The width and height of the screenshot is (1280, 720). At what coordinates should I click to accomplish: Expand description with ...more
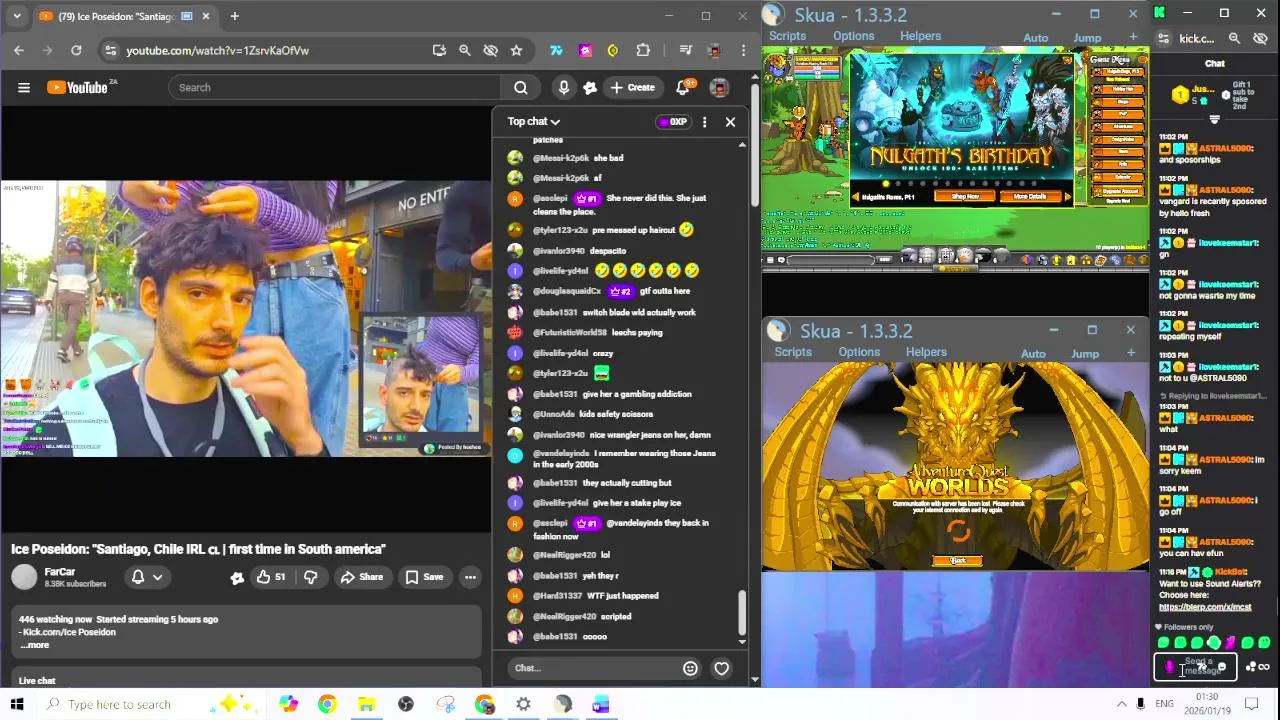tap(35, 645)
